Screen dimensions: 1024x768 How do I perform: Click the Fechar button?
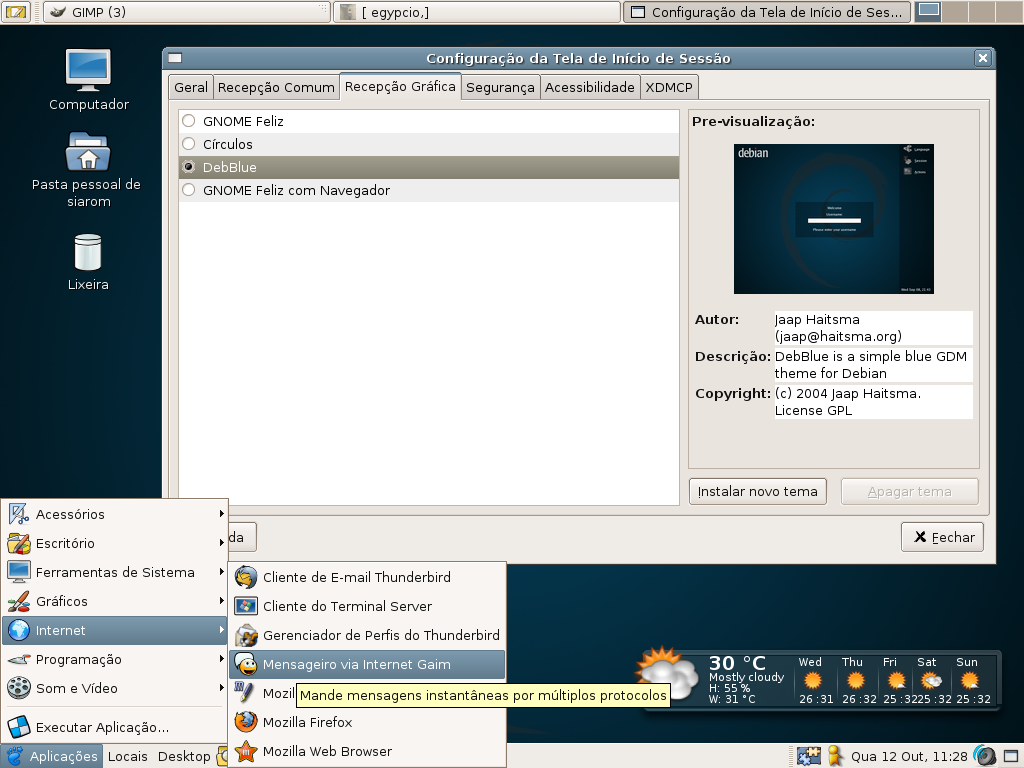point(942,537)
